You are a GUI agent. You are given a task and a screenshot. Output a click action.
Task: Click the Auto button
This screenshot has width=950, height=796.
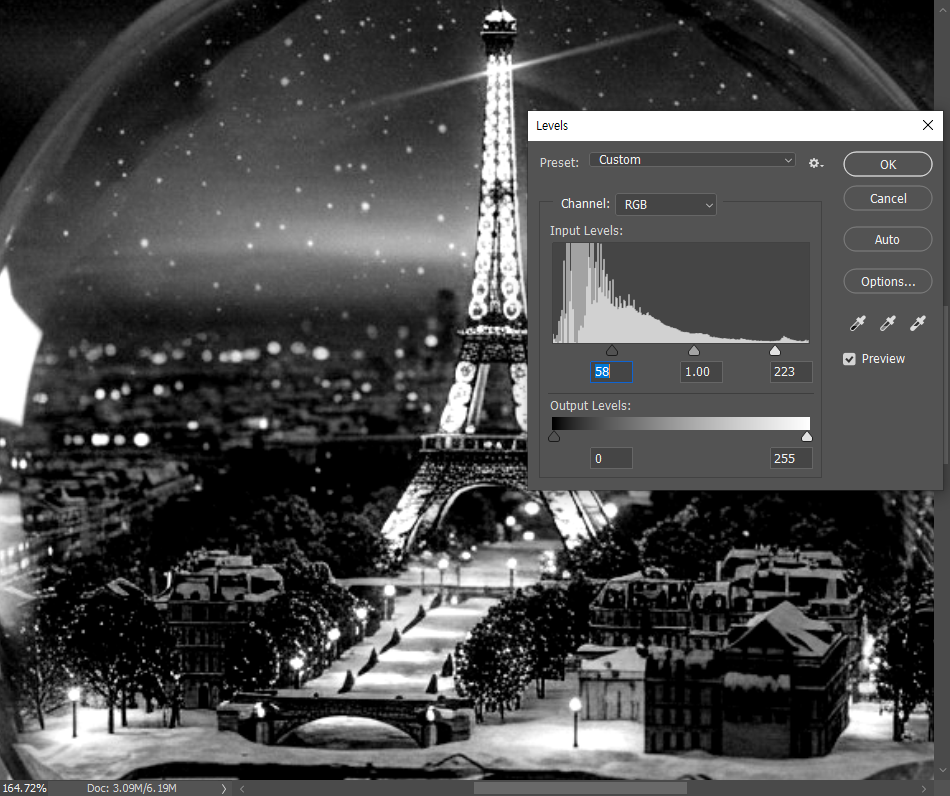click(x=888, y=239)
